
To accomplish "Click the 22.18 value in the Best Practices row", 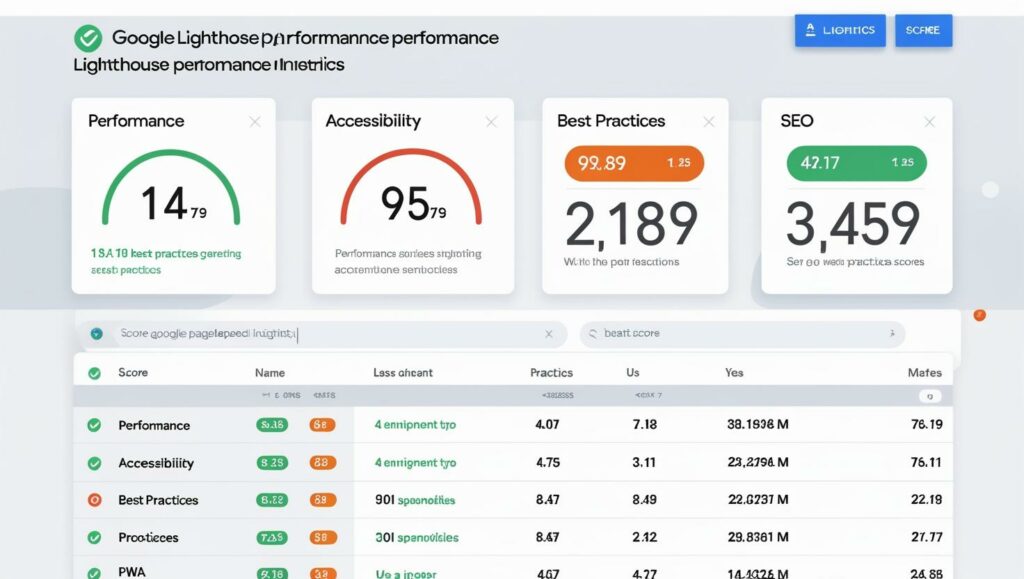I will (927, 500).
